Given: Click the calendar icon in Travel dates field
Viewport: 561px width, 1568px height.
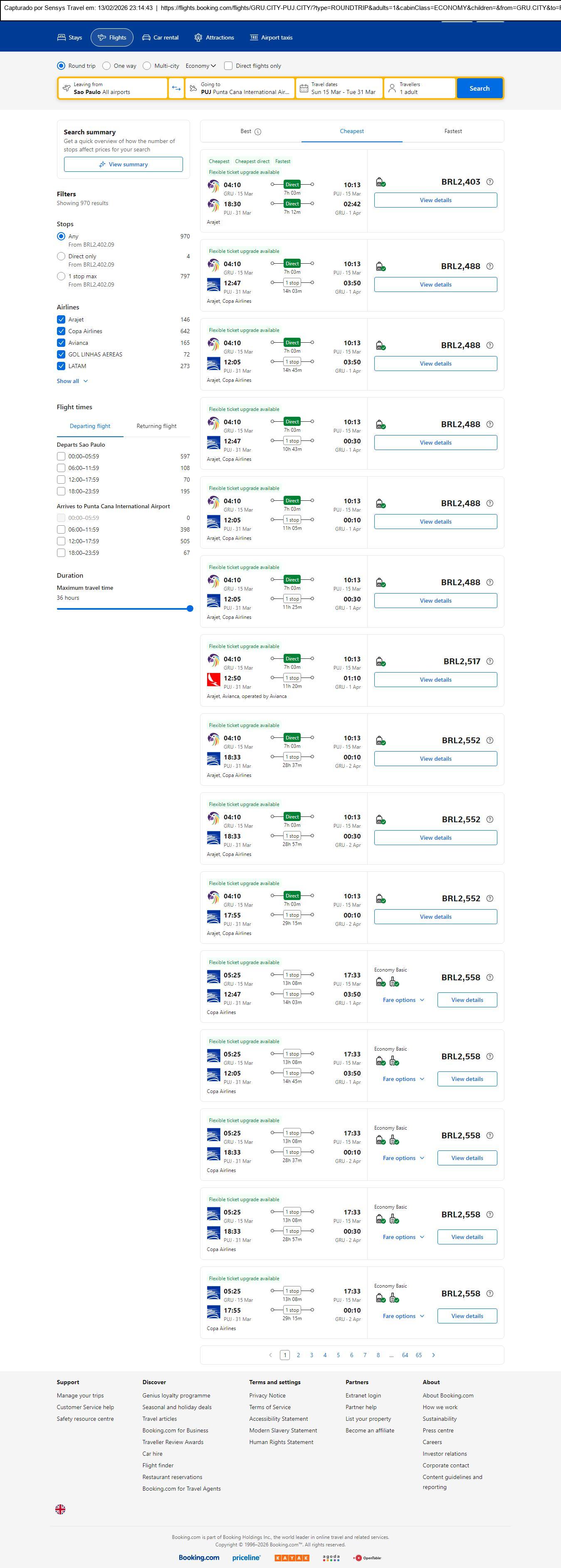Looking at the screenshot, I should 304,88.
